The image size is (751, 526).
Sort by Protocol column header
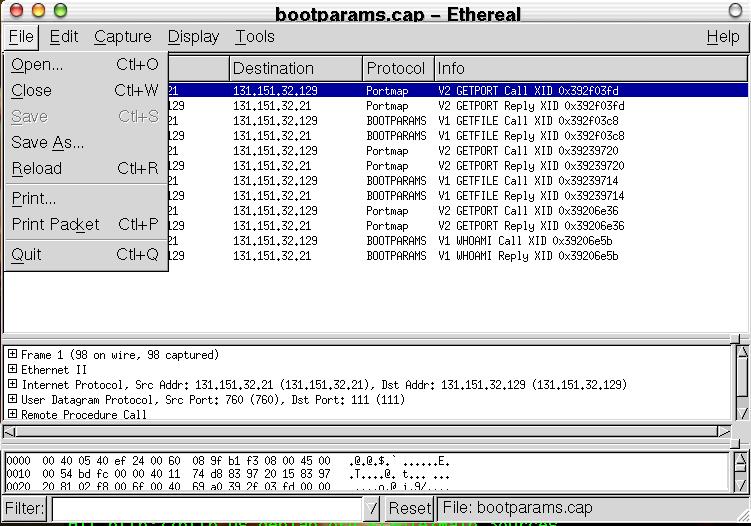click(398, 69)
